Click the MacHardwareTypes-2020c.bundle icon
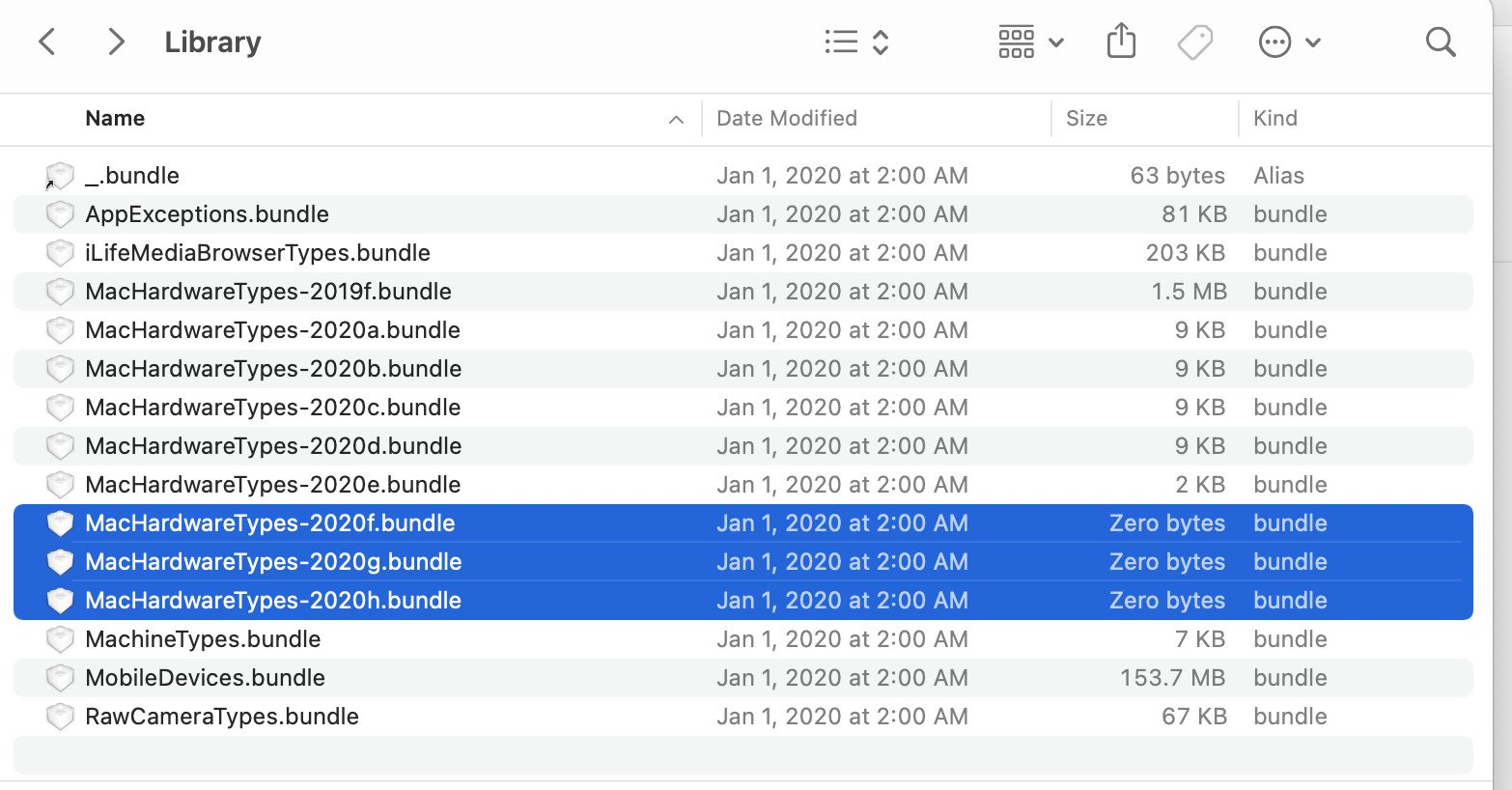 point(60,408)
